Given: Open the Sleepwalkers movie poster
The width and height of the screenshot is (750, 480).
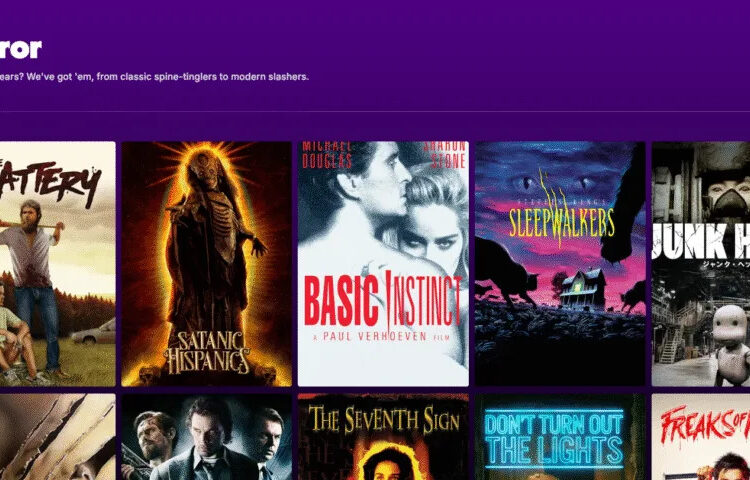Looking at the screenshot, I should [560, 264].
